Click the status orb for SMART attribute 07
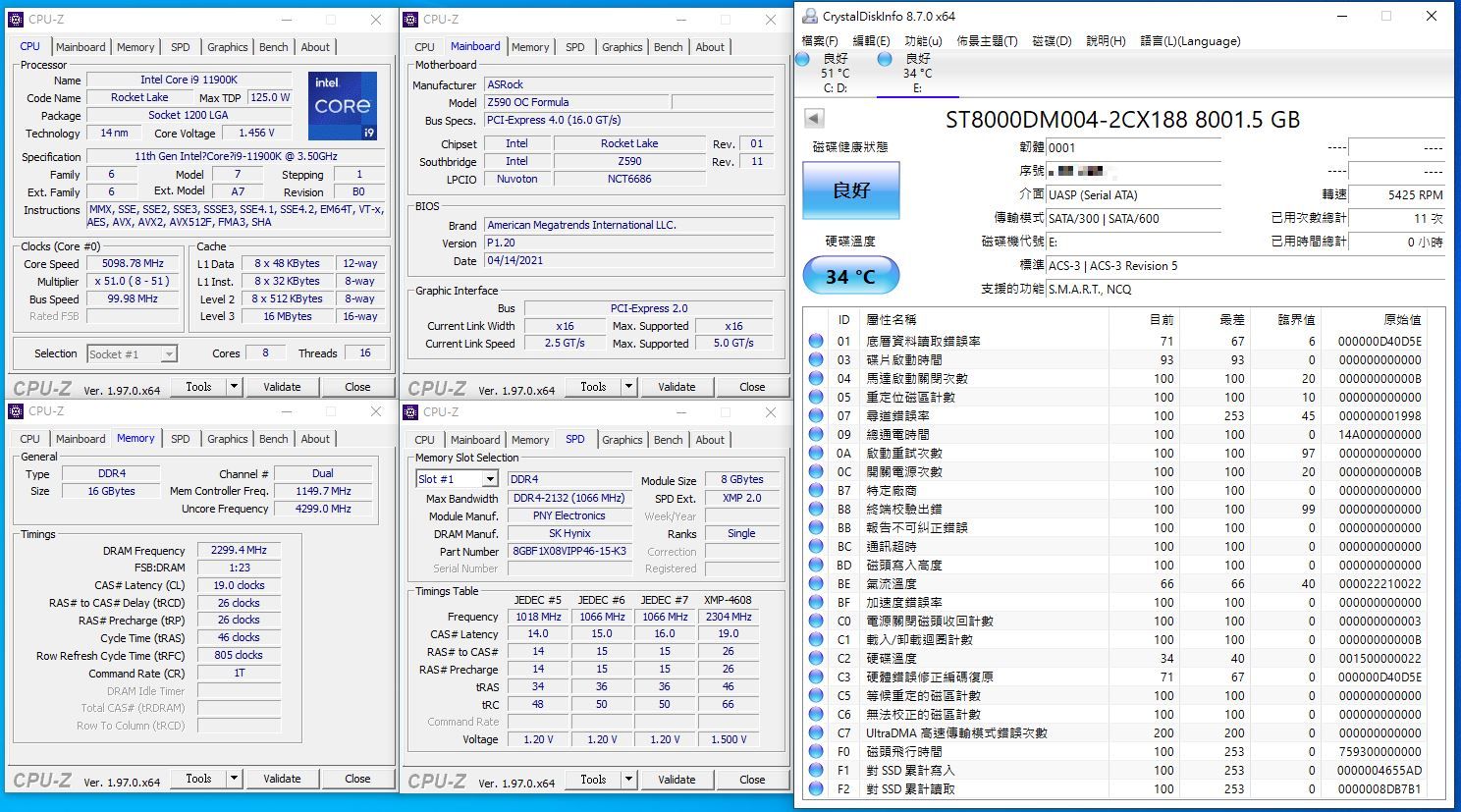 816,415
